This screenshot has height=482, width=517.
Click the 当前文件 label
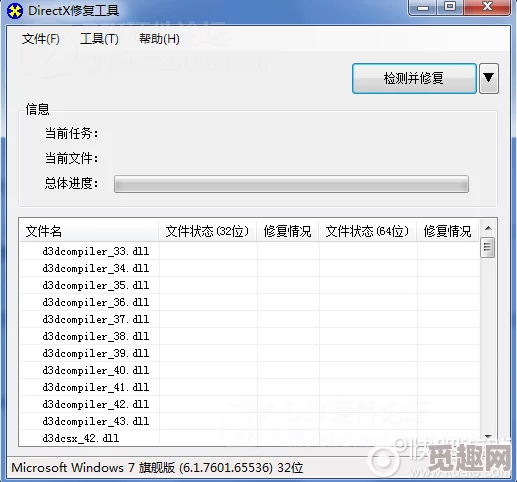click(71, 158)
